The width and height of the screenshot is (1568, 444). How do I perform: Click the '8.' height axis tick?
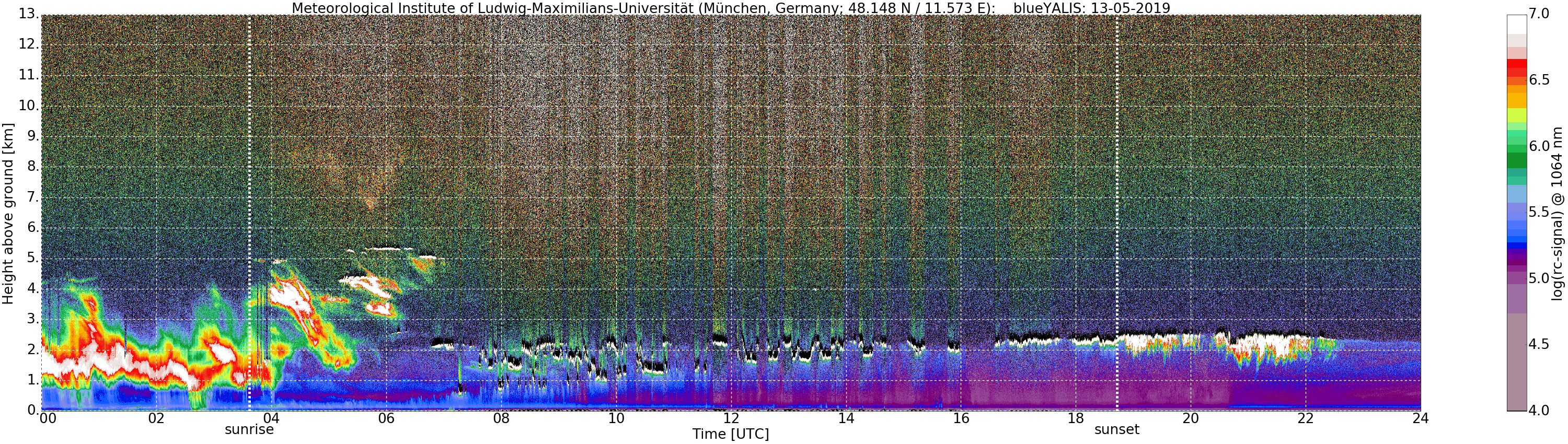(x=33, y=166)
